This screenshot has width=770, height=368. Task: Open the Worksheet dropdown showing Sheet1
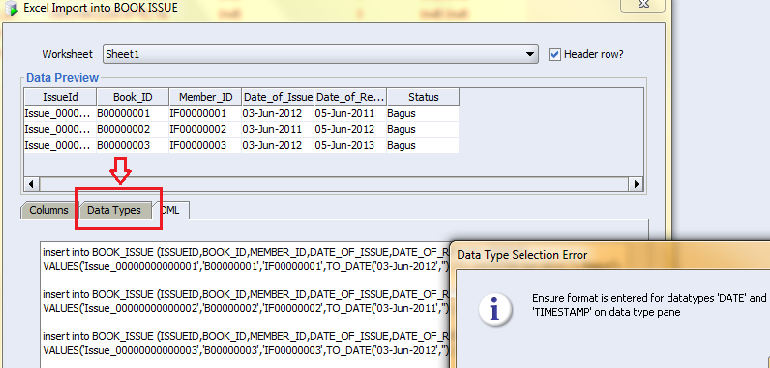[x=321, y=54]
